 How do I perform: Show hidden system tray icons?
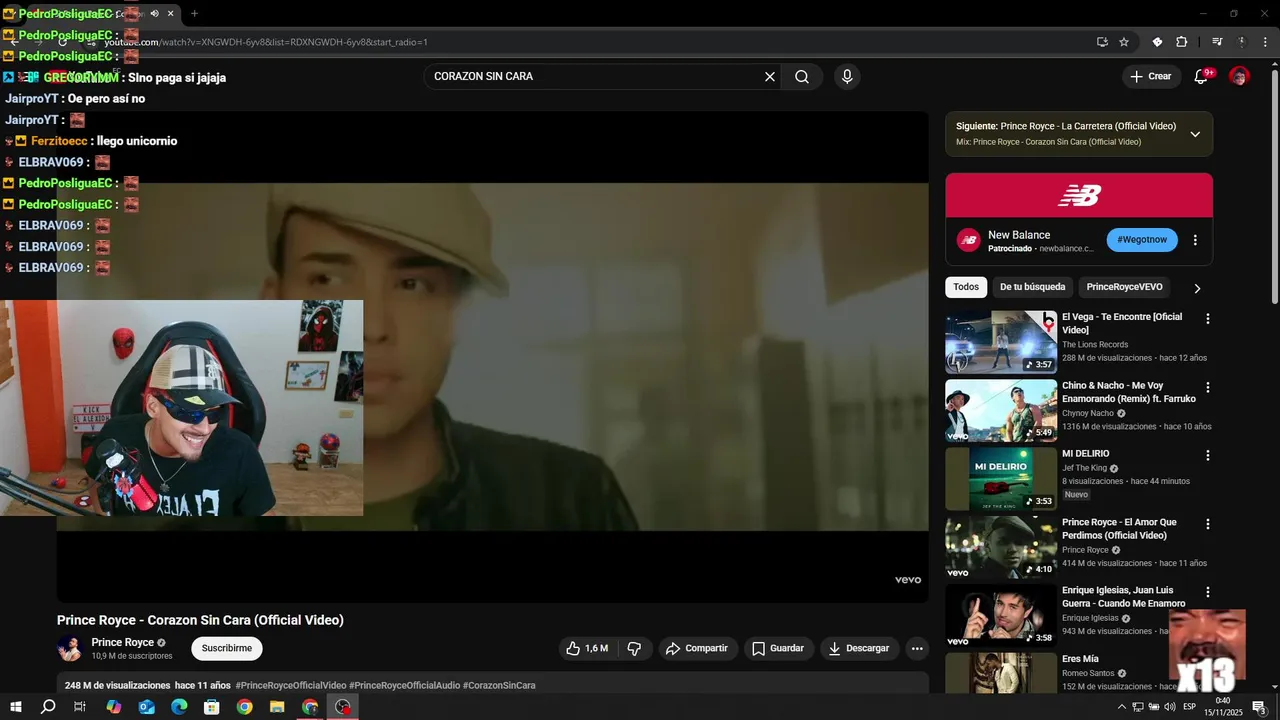pyautogui.click(x=1121, y=707)
